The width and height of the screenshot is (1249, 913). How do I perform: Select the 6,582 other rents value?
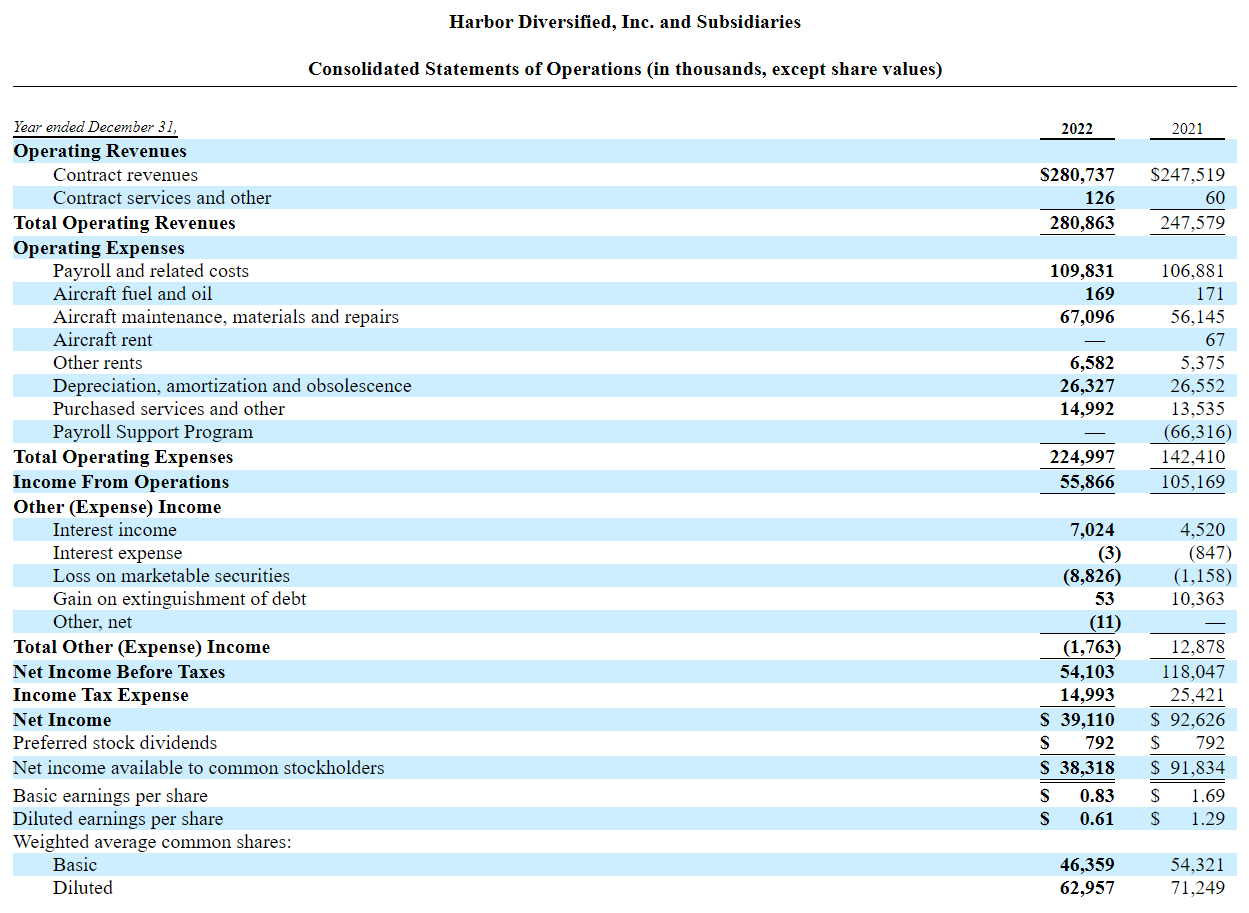pos(1092,363)
